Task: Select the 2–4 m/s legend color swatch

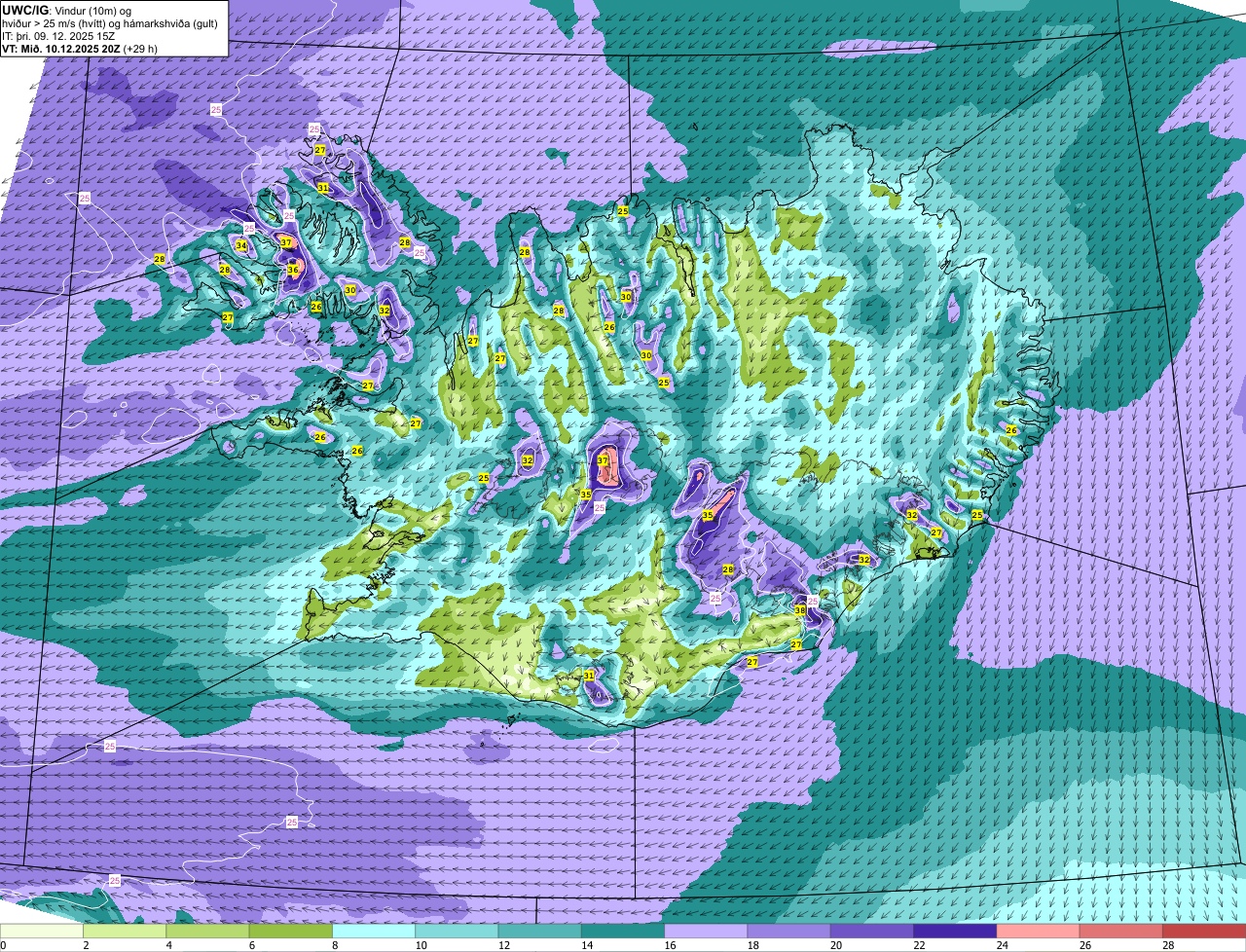Action: (125, 931)
